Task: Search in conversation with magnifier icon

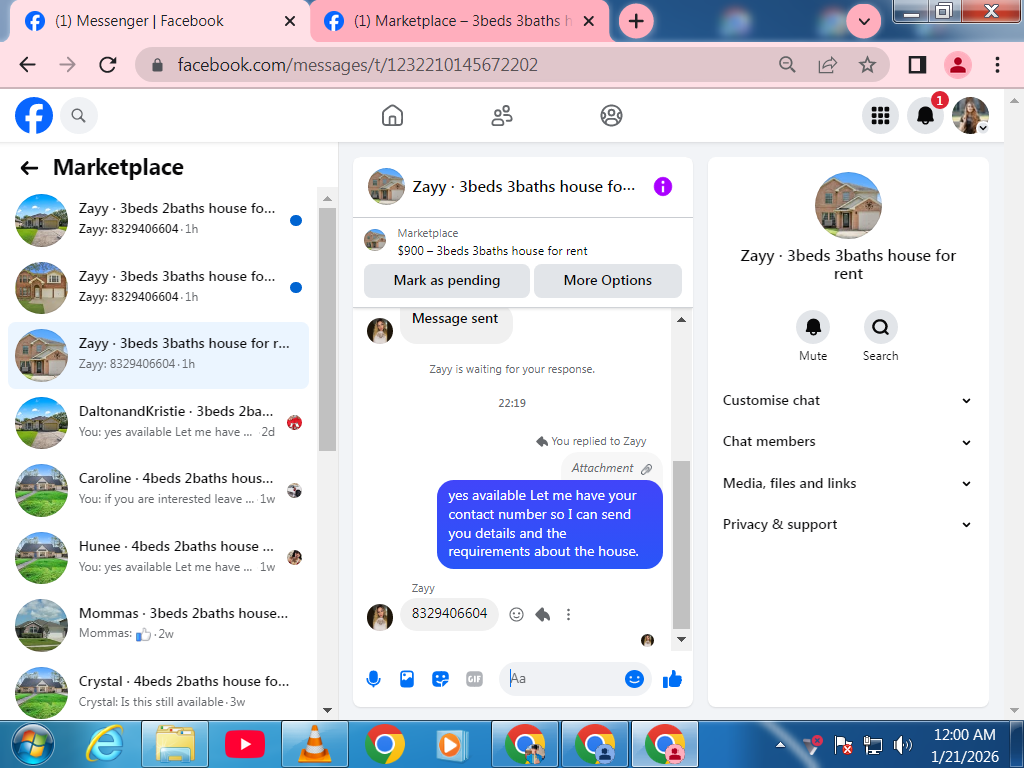Action: 880,327
